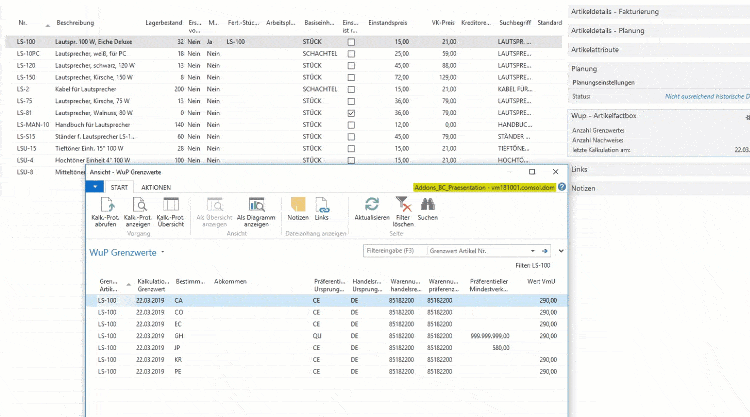Toggle checkbox in row LS-S15
The image size is (750, 417).
(351, 137)
